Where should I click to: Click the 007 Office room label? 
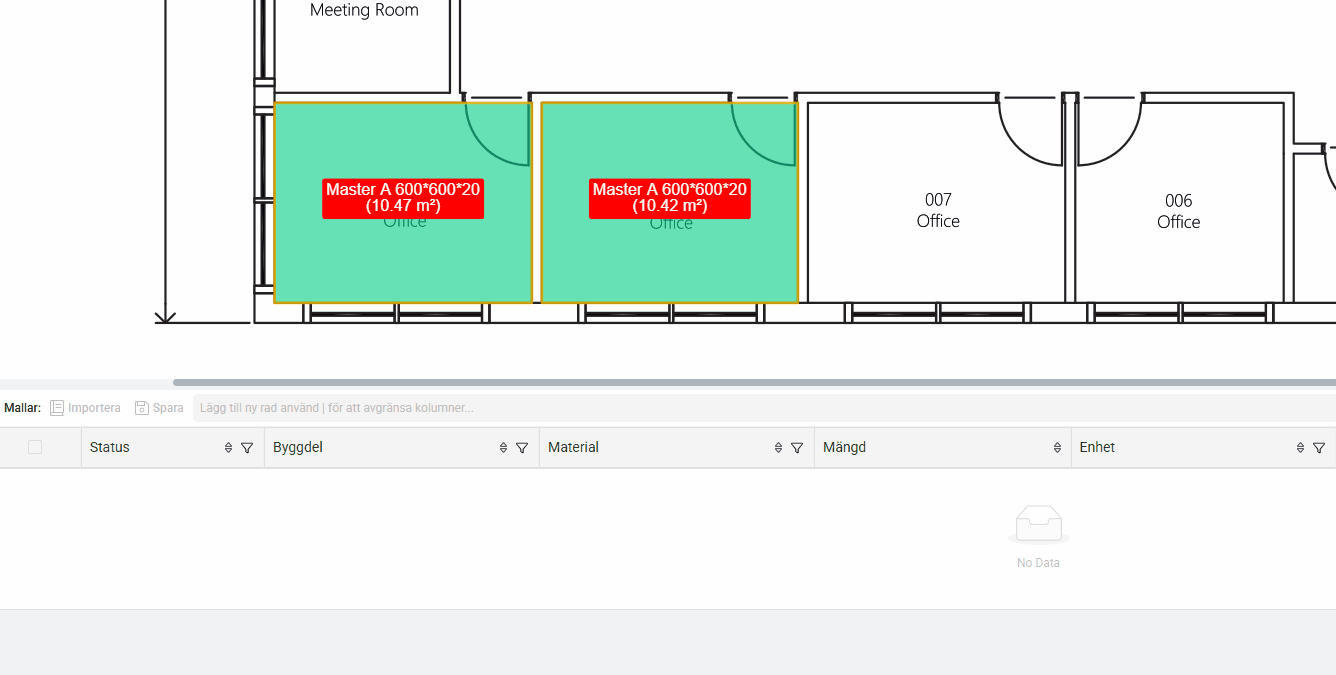[x=938, y=211]
